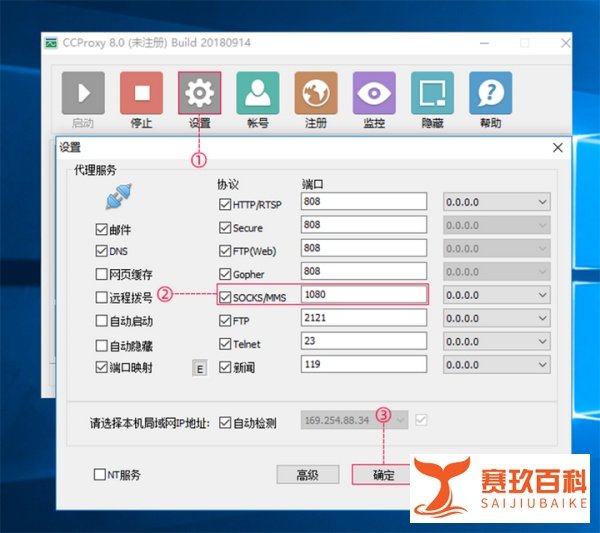Enable the 网页缓存 checkbox
600x533 pixels.
click(101, 274)
